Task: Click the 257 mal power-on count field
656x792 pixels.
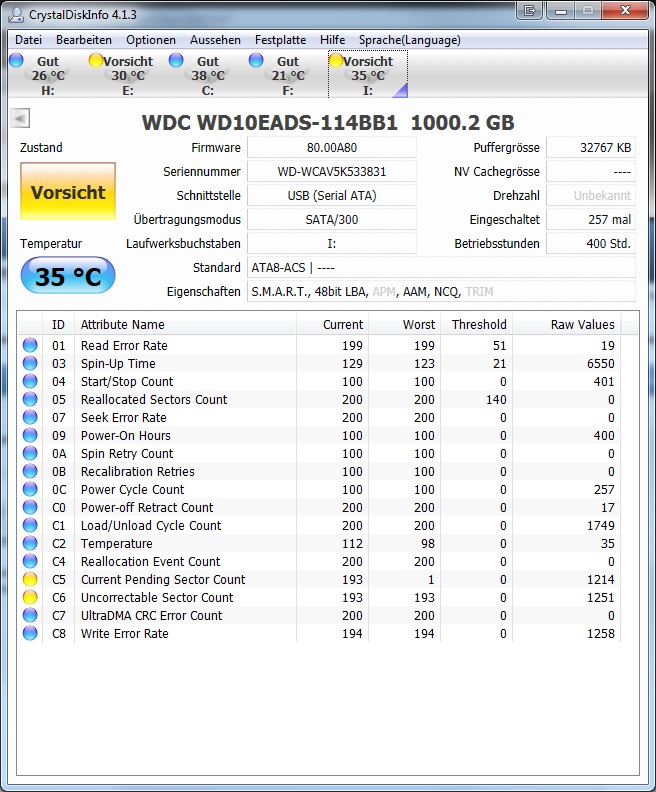Action: [x=591, y=219]
